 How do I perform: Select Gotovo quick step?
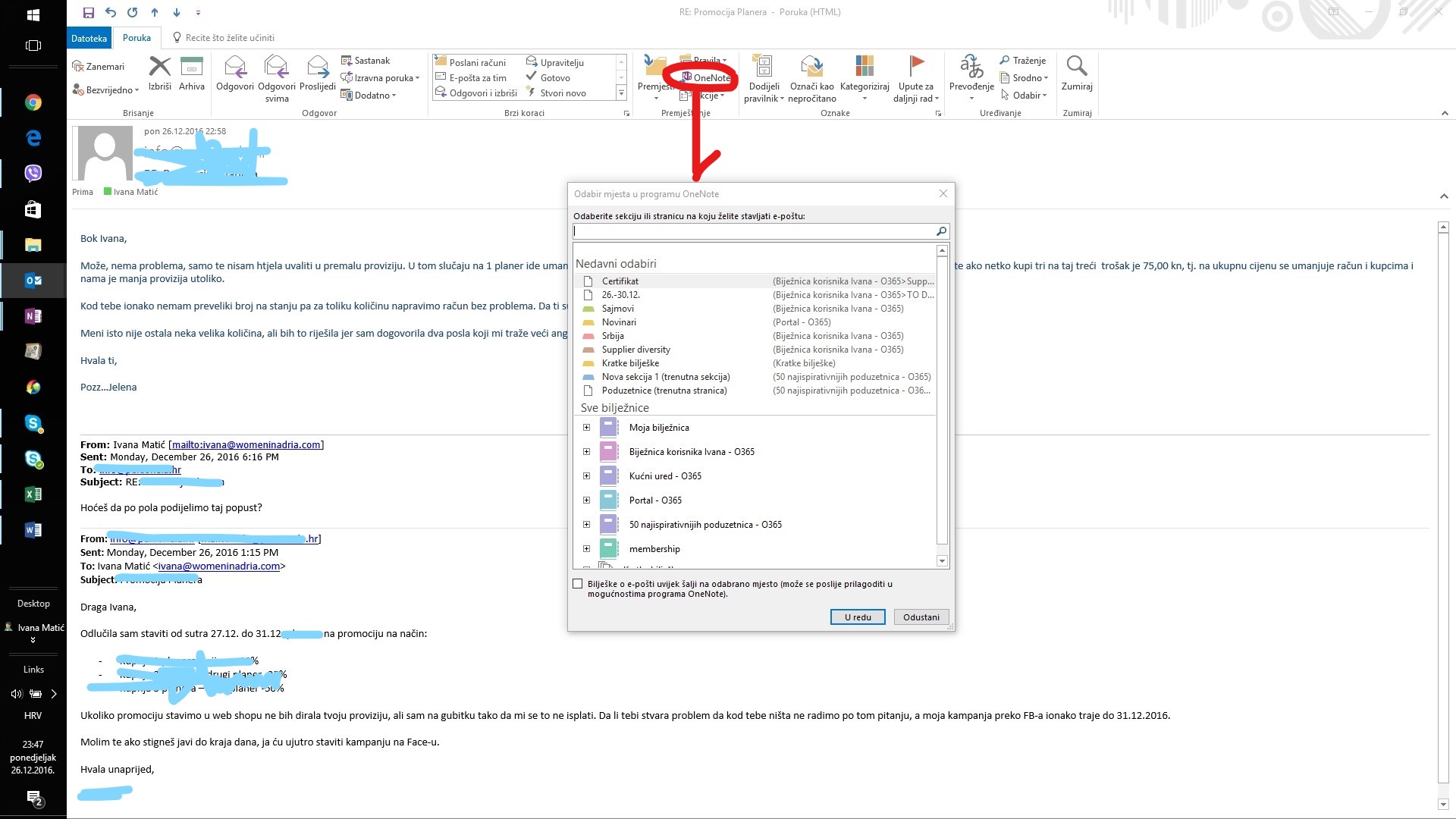tap(548, 78)
